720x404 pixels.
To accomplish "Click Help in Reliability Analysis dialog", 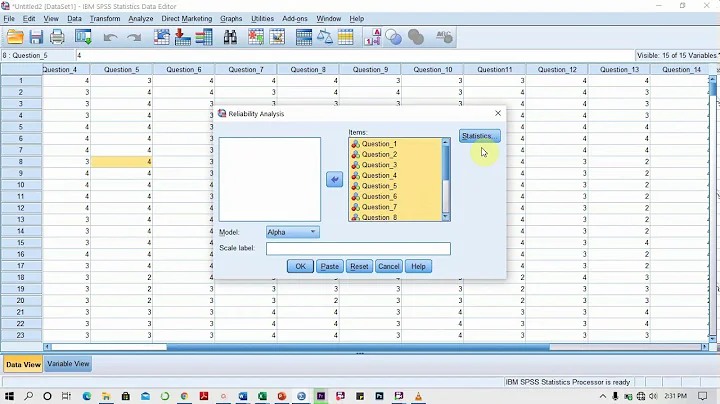I will click(418, 266).
